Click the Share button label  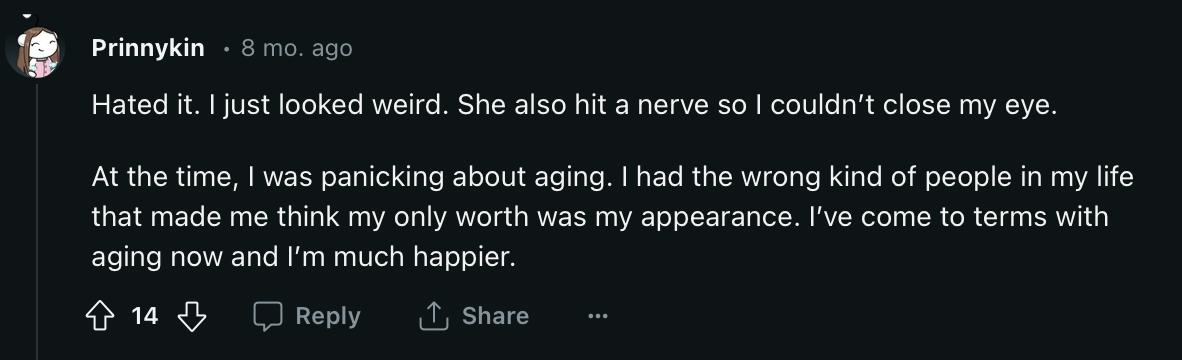coord(495,316)
